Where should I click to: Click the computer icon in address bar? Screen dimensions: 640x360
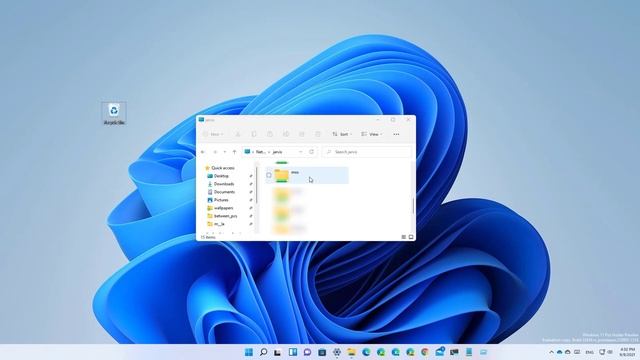[247, 152]
